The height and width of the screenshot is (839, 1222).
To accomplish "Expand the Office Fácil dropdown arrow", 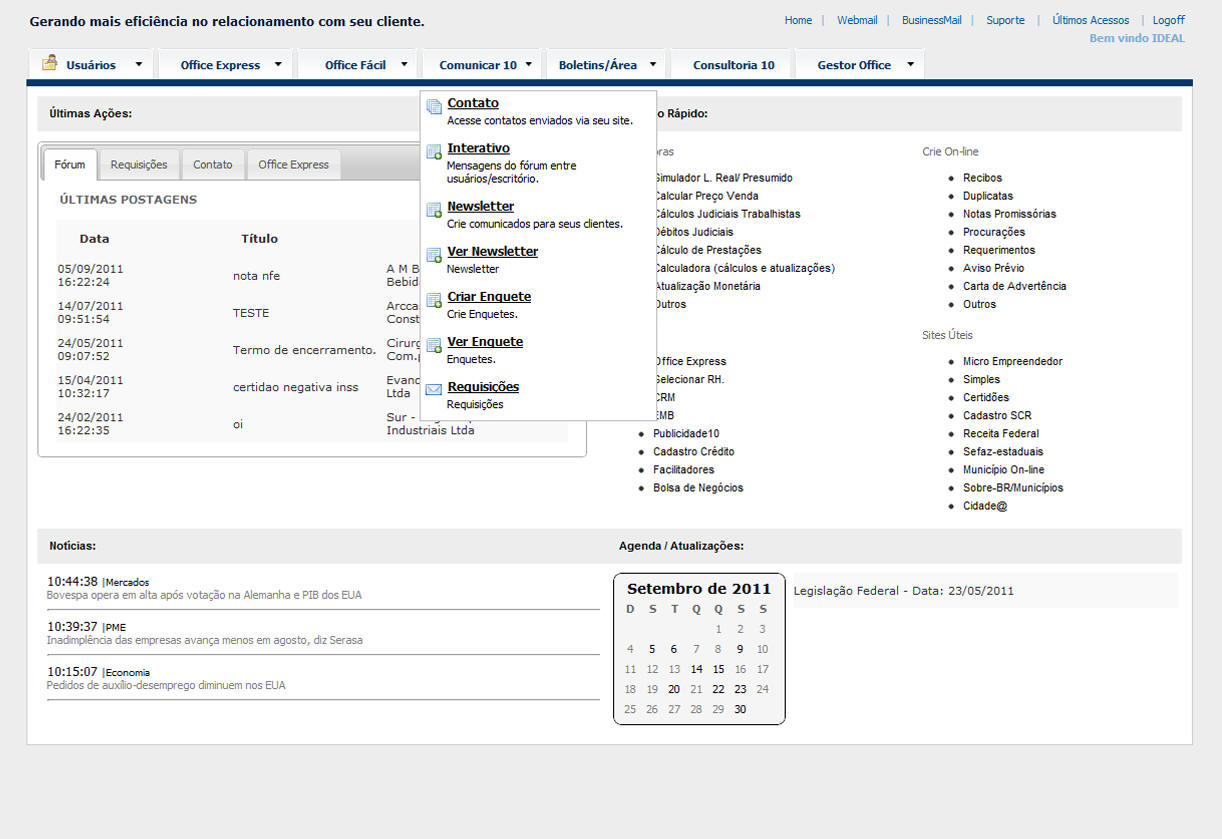I will 404,65.
